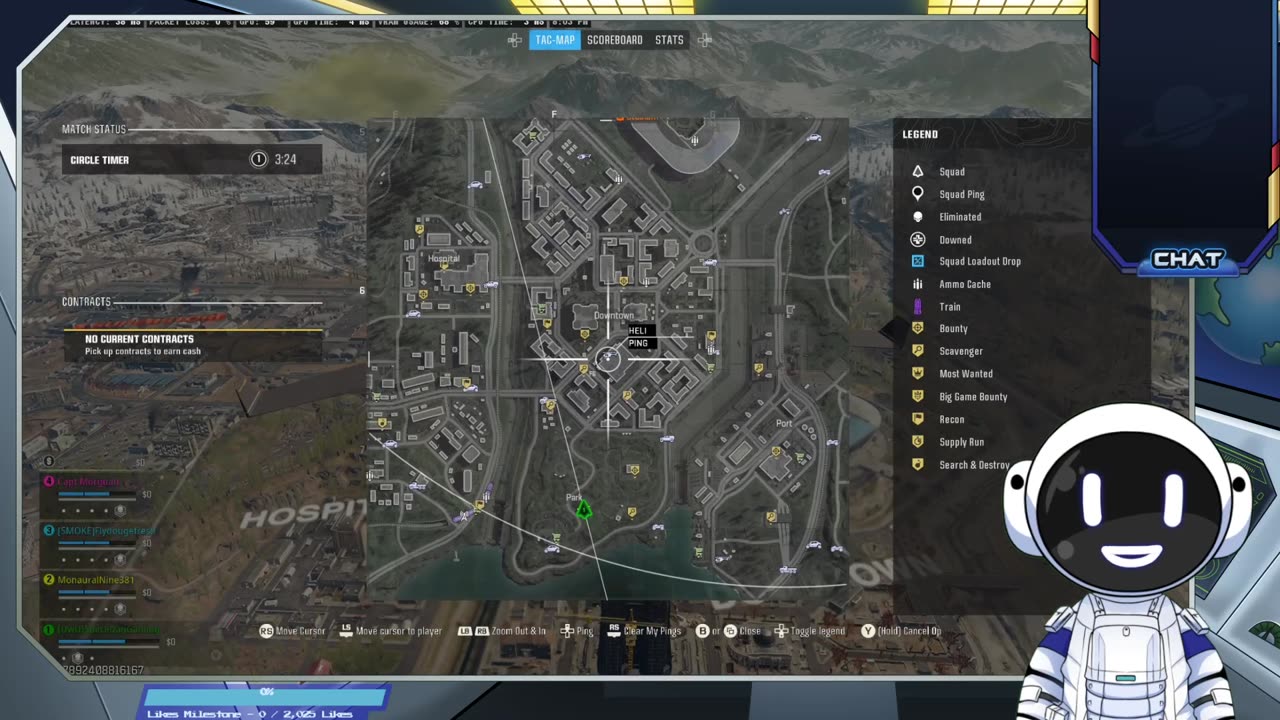The width and height of the screenshot is (1280, 720).
Task: Click MonauralNine381's health bar
Action: pos(96,592)
